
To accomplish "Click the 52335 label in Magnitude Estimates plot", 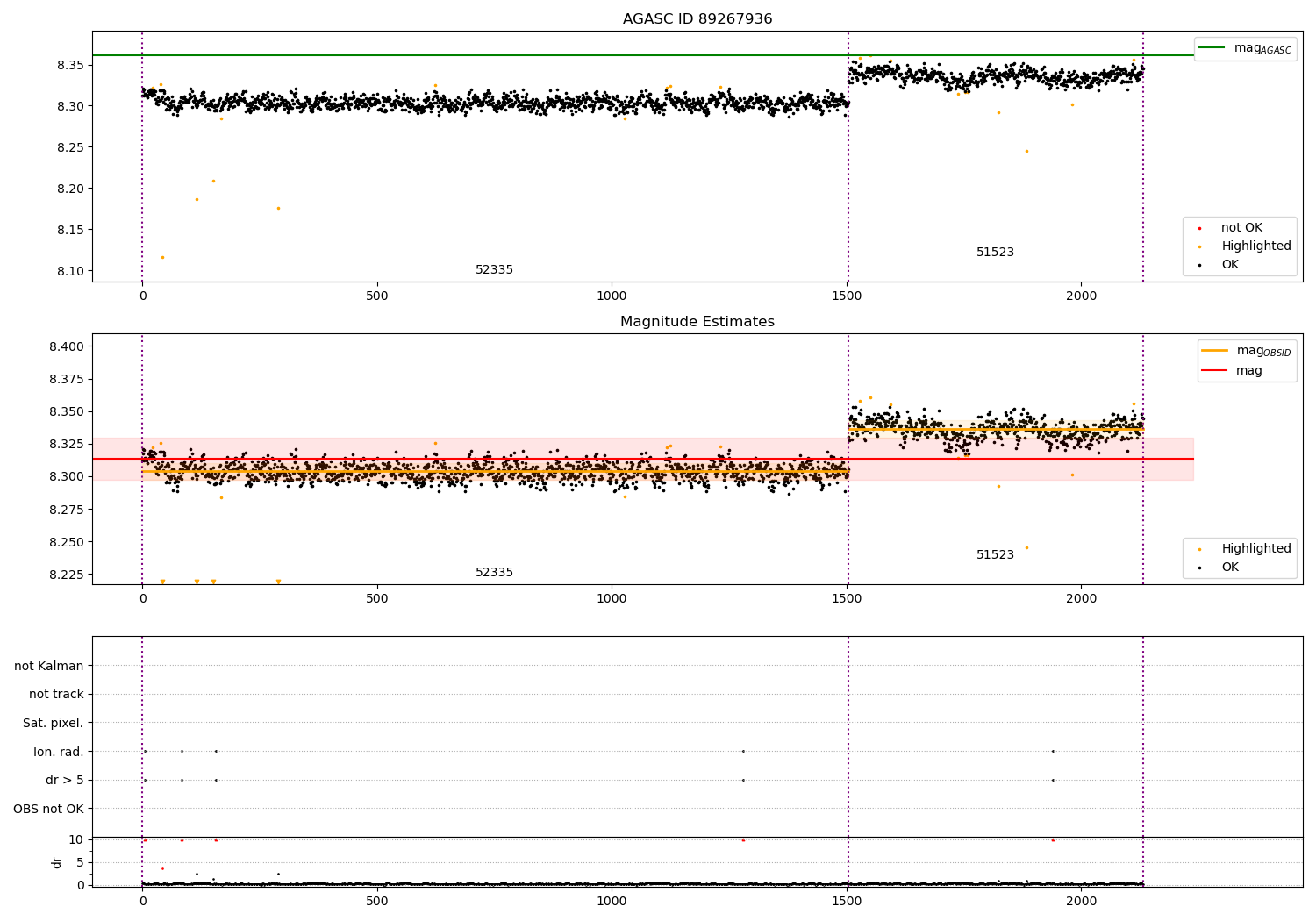I will 494,573.
